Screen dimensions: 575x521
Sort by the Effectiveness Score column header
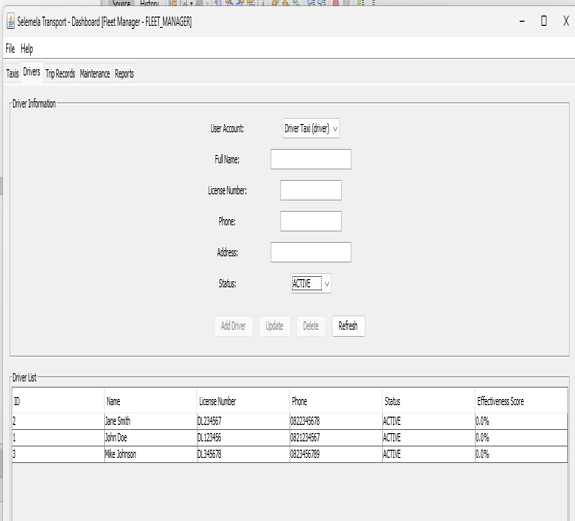tap(521, 401)
